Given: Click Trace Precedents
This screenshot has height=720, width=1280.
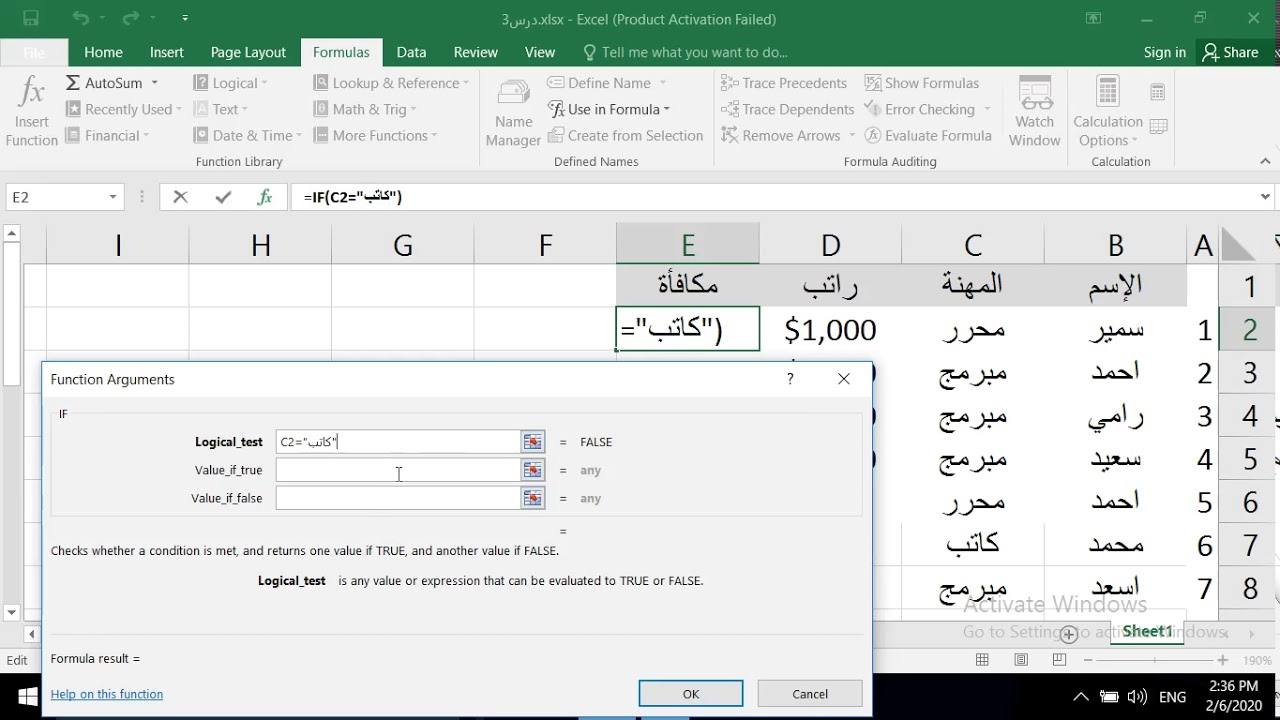Looking at the screenshot, I should tap(784, 83).
